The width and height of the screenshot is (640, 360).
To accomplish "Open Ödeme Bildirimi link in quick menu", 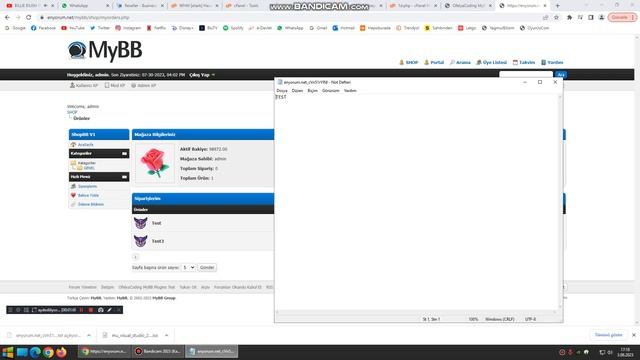I will coord(91,204).
